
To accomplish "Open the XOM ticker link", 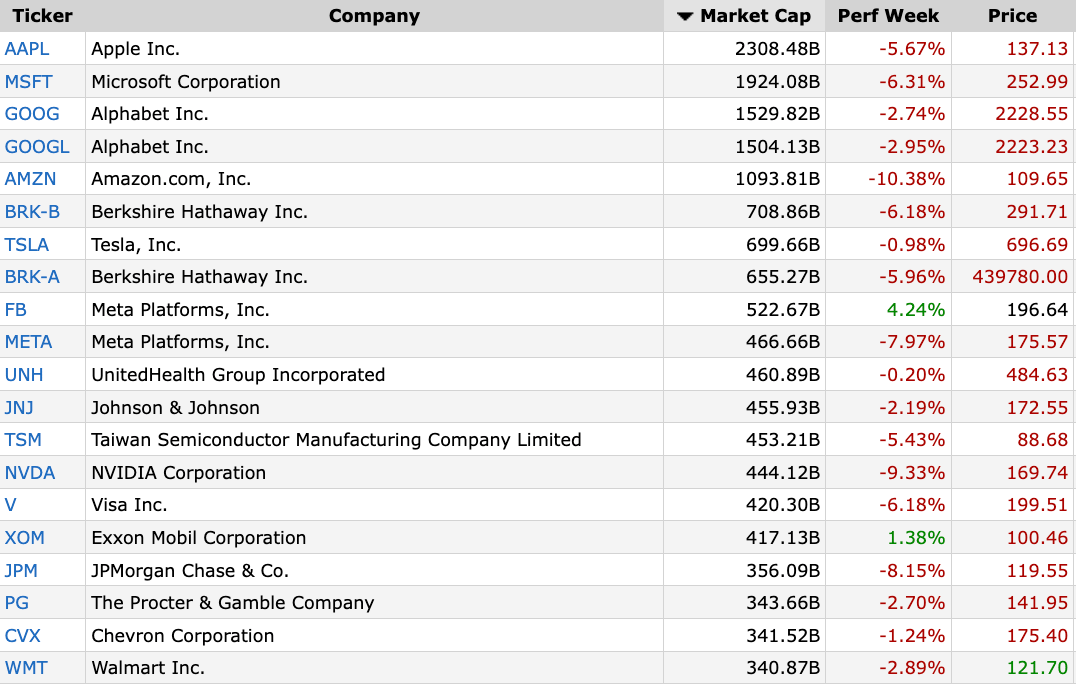I will [25, 538].
